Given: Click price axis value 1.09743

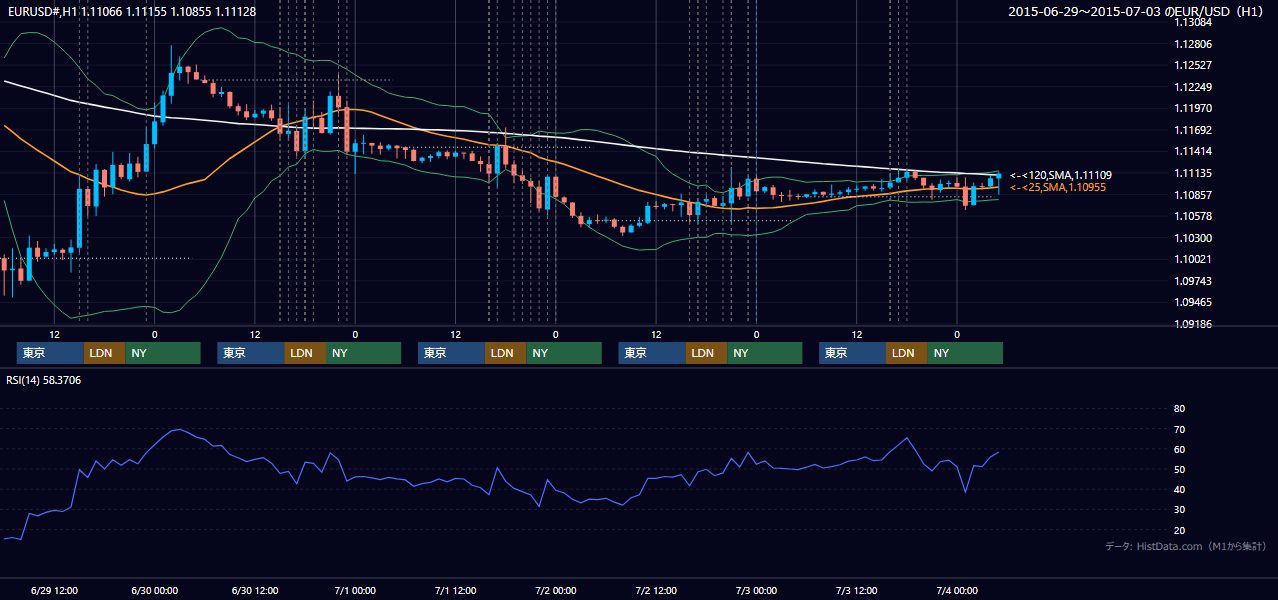Looking at the screenshot, I should pos(1192,281).
